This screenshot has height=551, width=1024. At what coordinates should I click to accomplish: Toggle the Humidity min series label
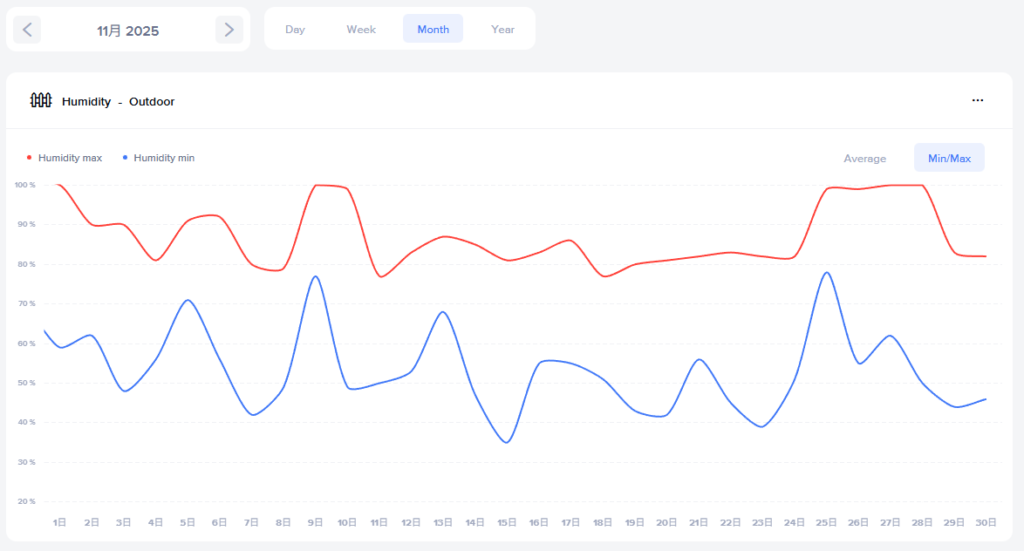pyautogui.click(x=164, y=158)
